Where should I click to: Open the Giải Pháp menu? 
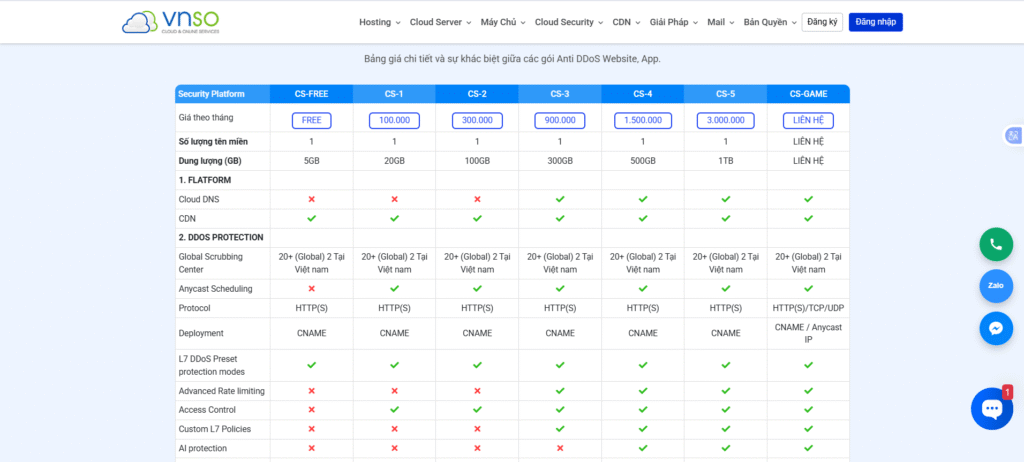tap(674, 22)
